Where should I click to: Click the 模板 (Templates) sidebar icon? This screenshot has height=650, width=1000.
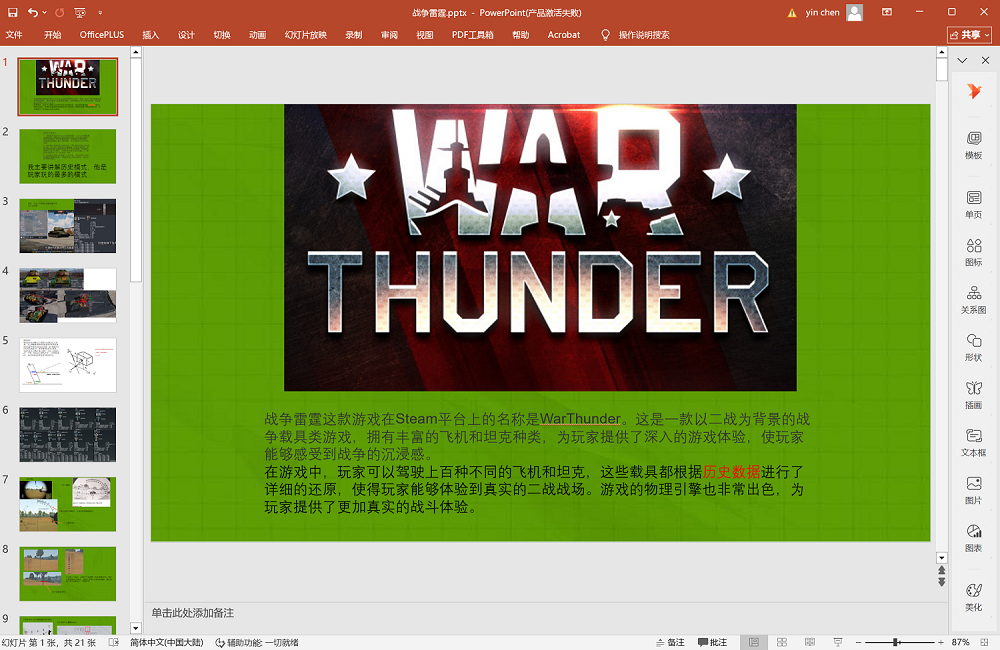pos(973,145)
